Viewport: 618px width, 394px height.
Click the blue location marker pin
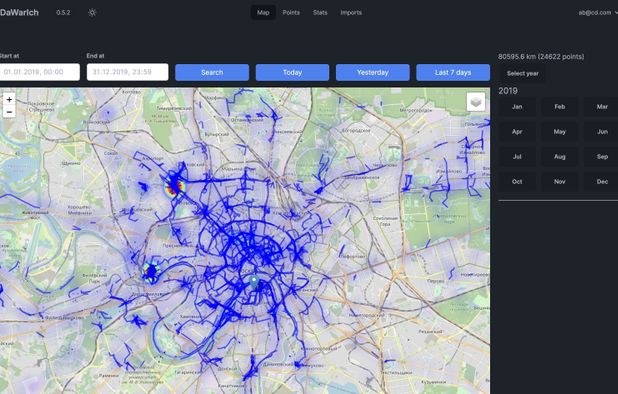(254, 281)
